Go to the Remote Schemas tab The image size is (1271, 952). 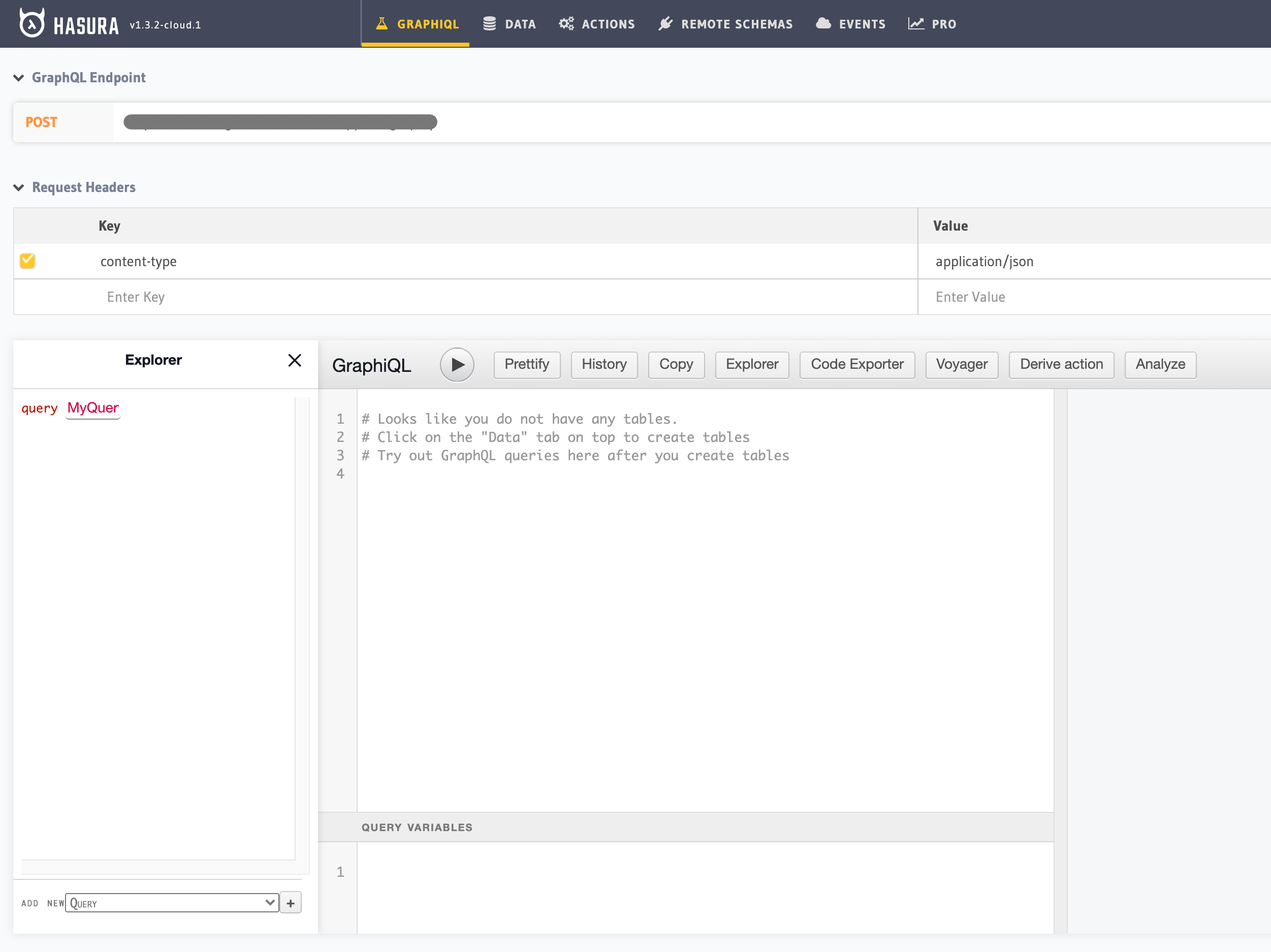pos(725,24)
